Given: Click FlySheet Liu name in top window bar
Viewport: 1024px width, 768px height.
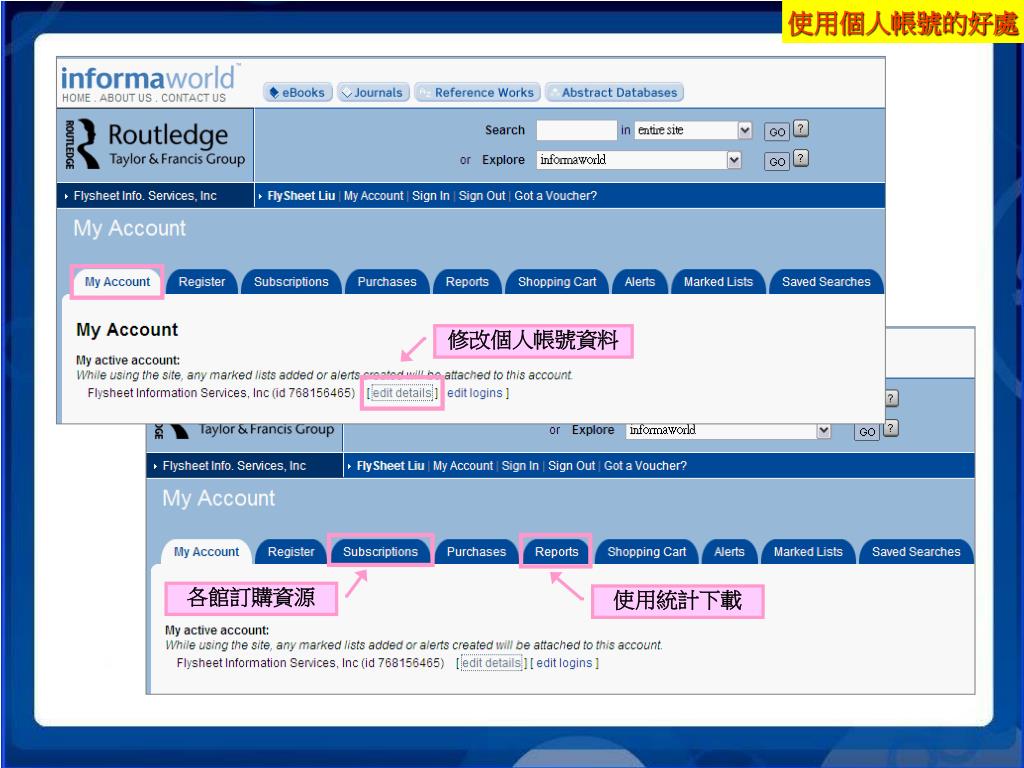Looking at the screenshot, I should [x=301, y=196].
